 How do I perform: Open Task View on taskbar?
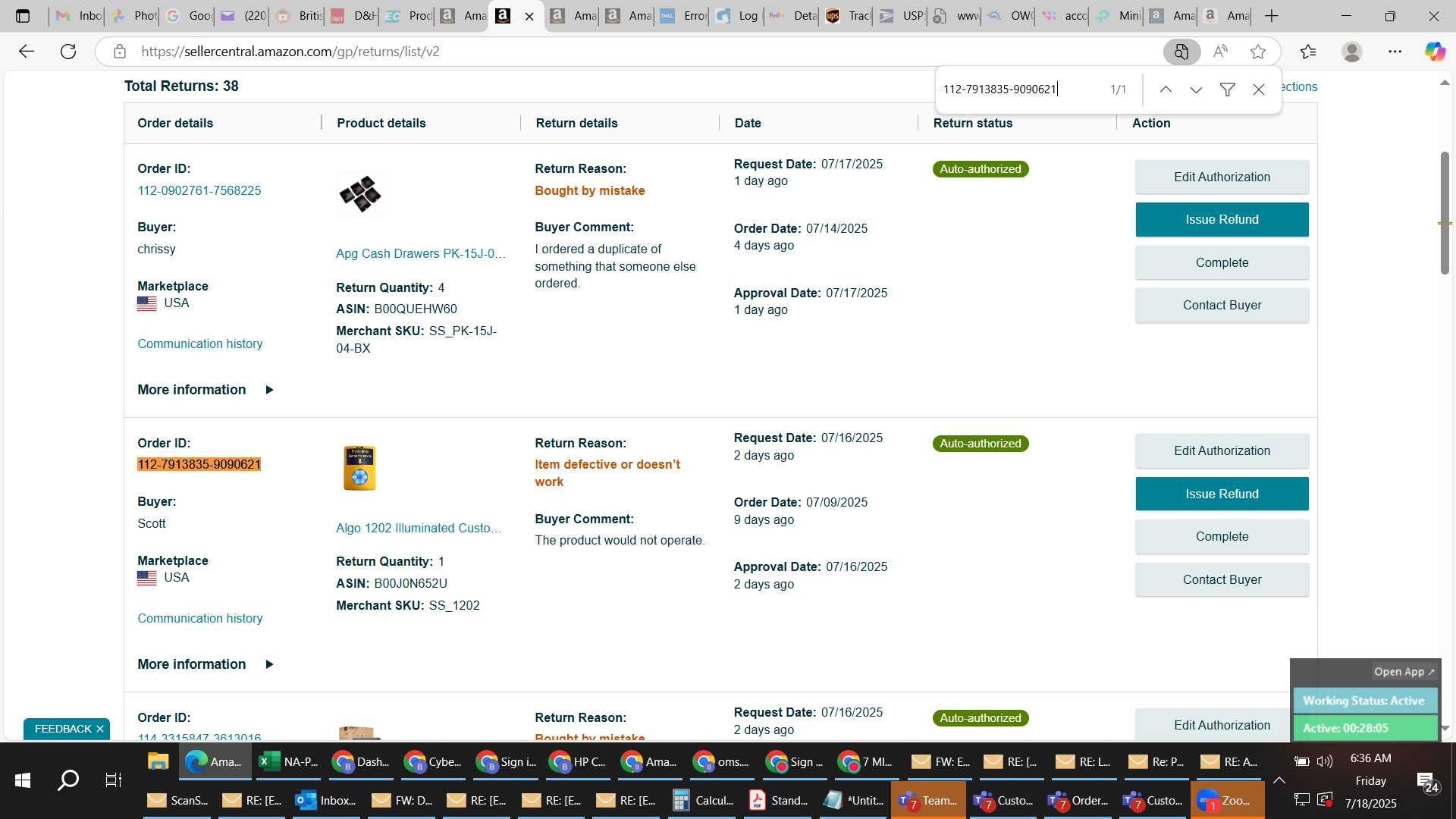113,780
